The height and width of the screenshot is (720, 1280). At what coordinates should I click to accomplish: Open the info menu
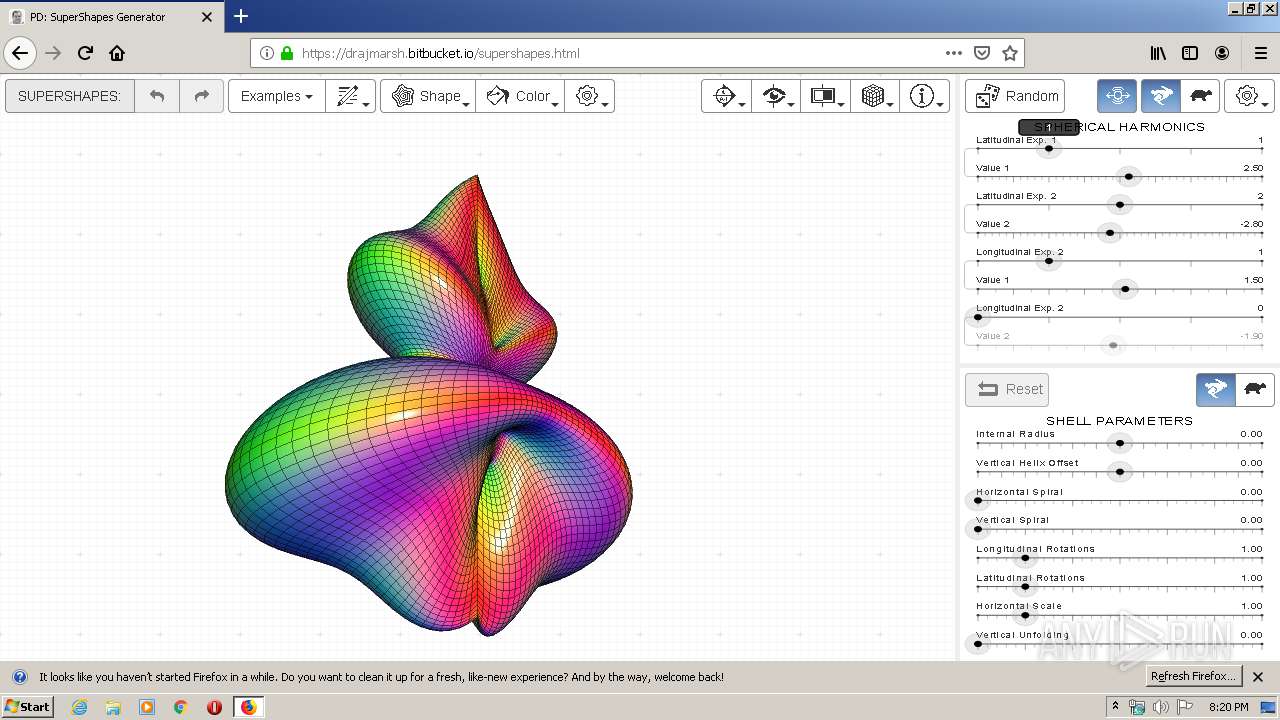(924, 96)
